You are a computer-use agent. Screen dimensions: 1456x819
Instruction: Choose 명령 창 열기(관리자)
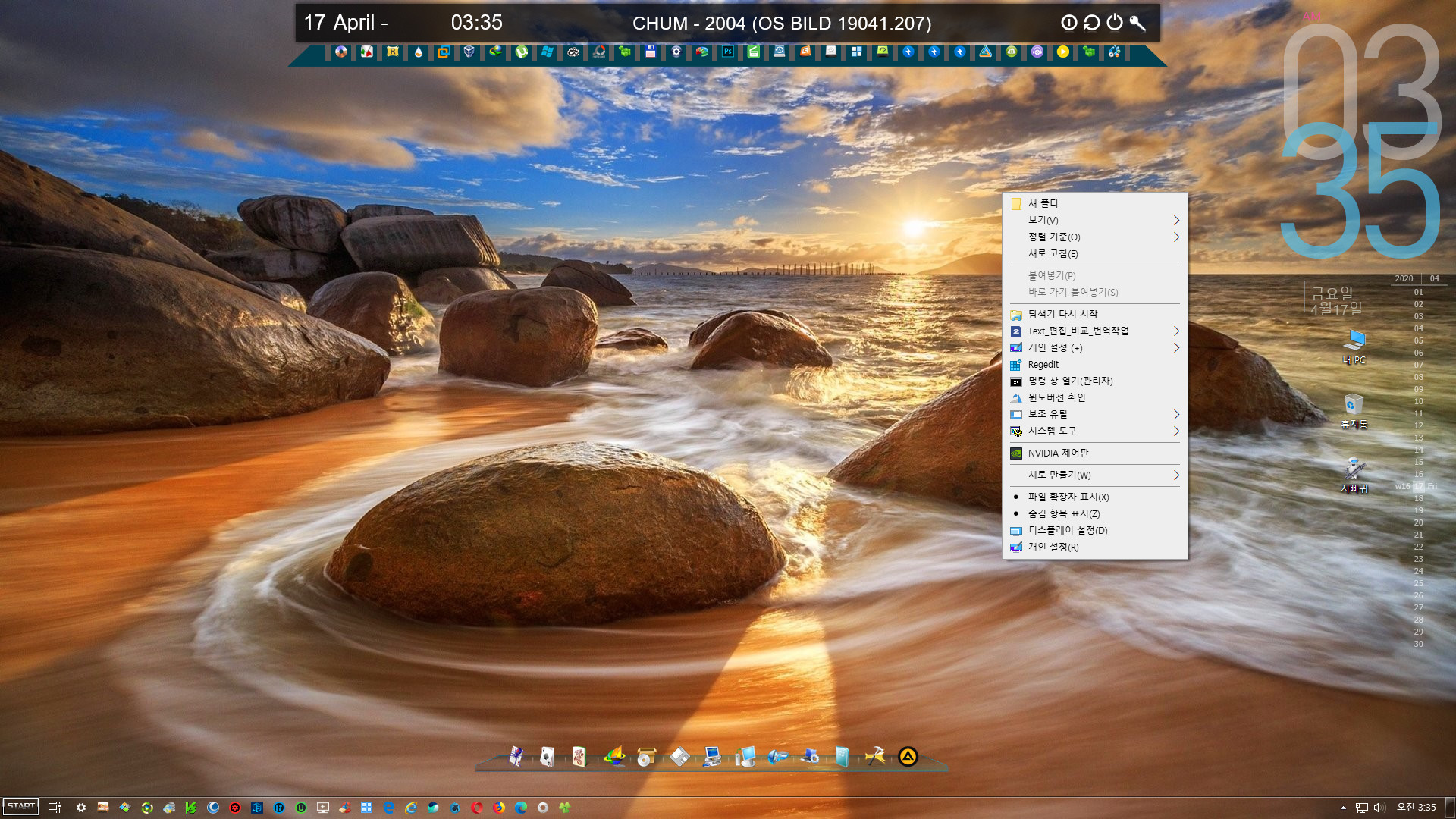(1095, 381)
